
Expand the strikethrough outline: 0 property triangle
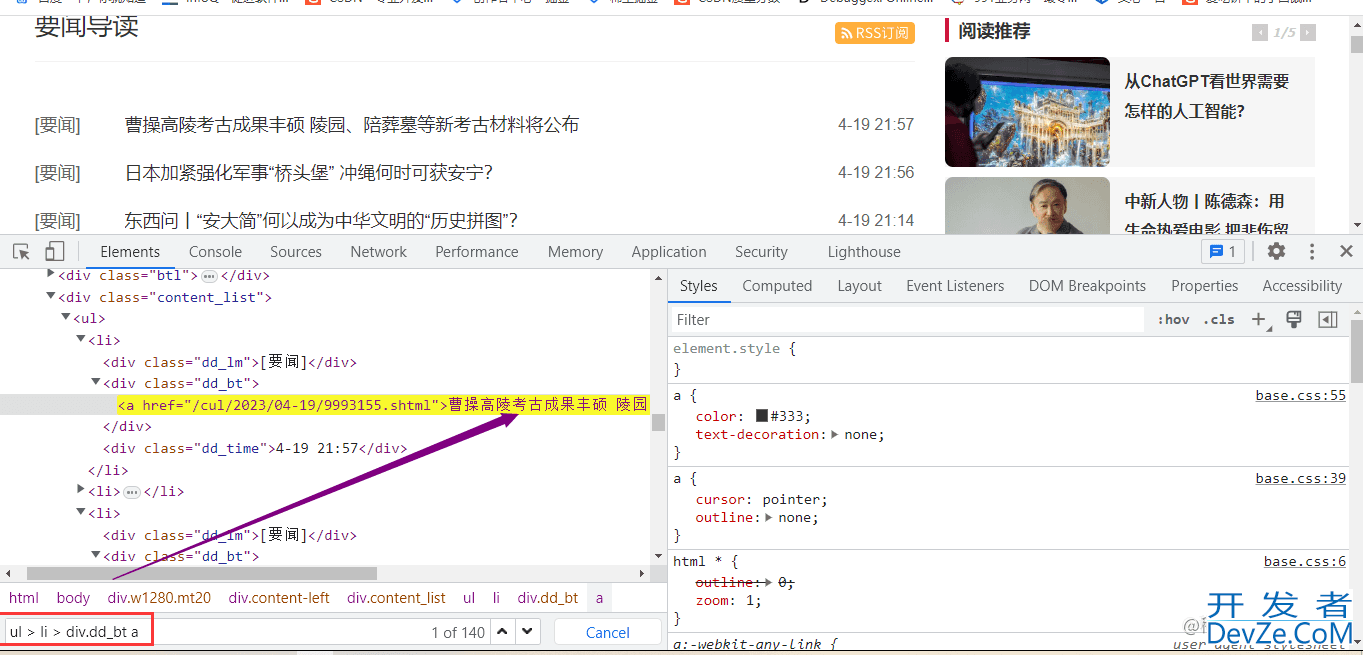(769, 582)
